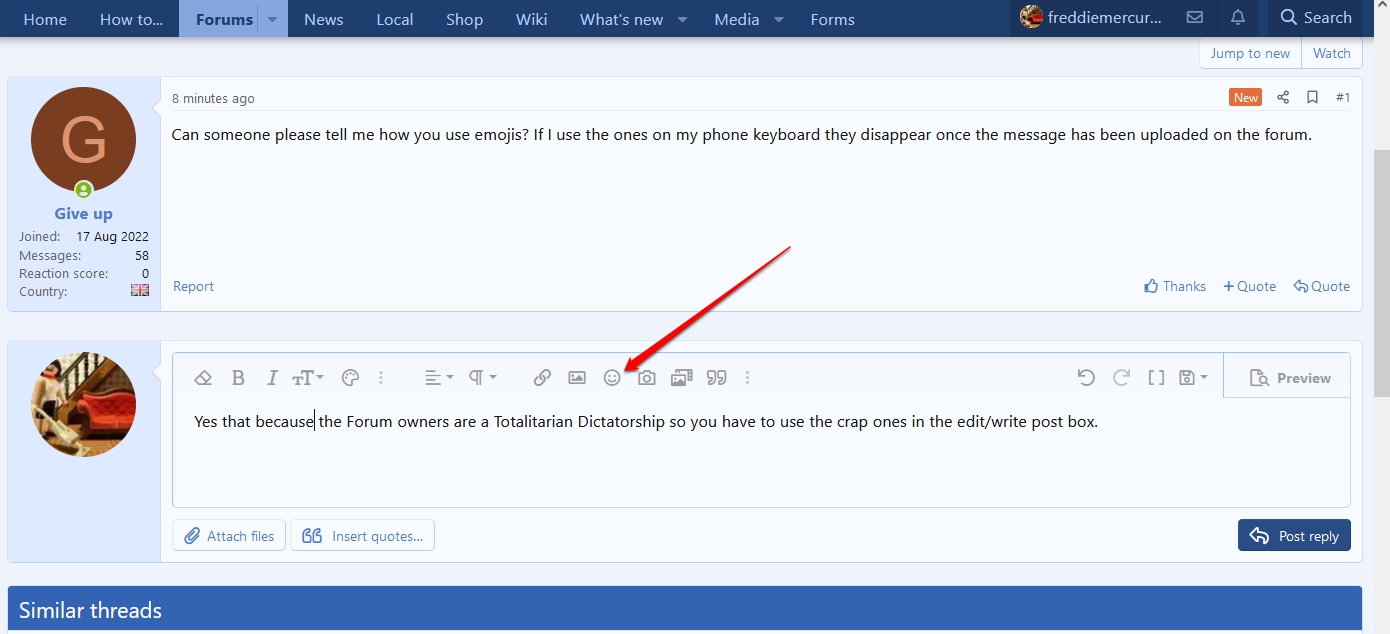Bookmark post #1
1390x634 pixels.
[1312, 97]
